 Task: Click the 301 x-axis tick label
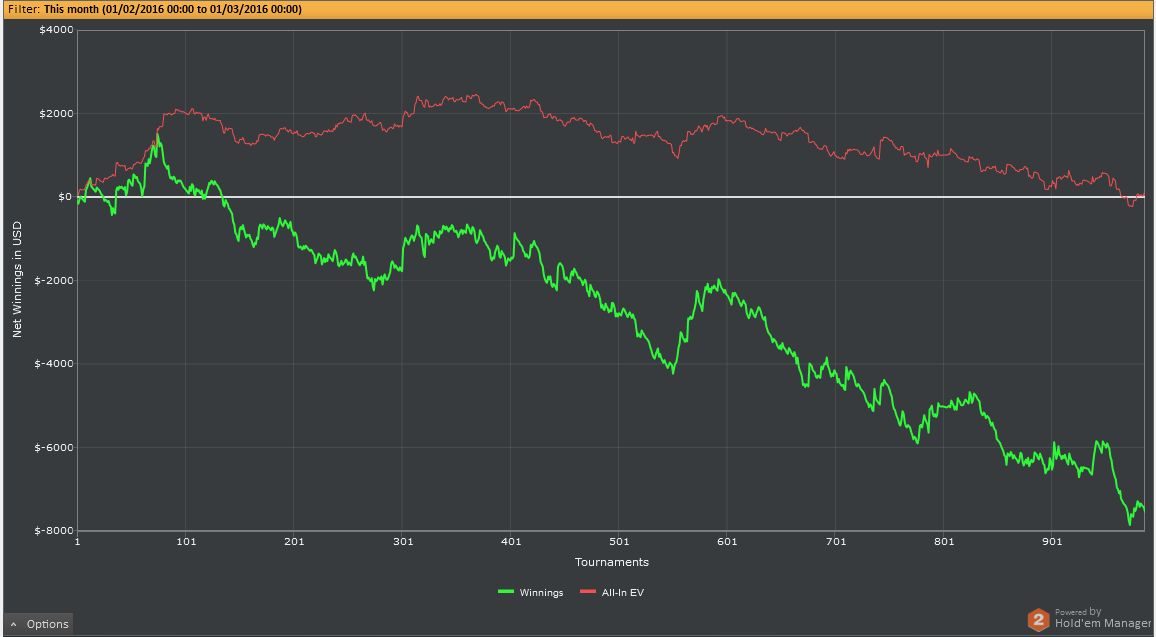[x=402, y=542]
